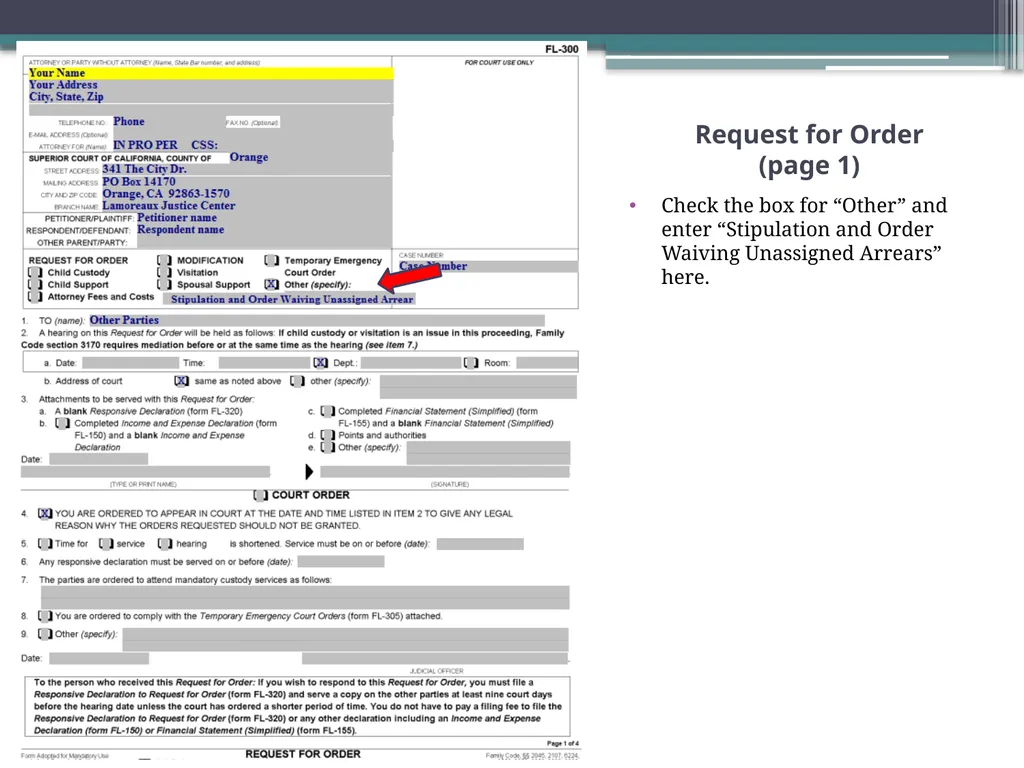
Task: Click the JUDICIAL OFFICER signature field
Action: 435,658
